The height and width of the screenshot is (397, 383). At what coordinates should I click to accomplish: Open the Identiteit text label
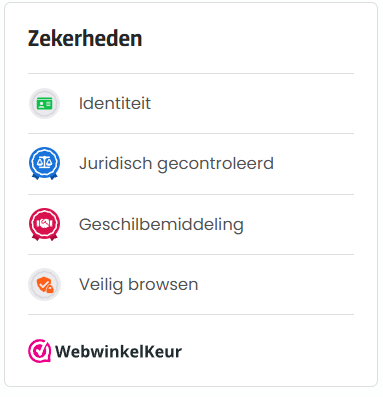[x=115, y=103]
